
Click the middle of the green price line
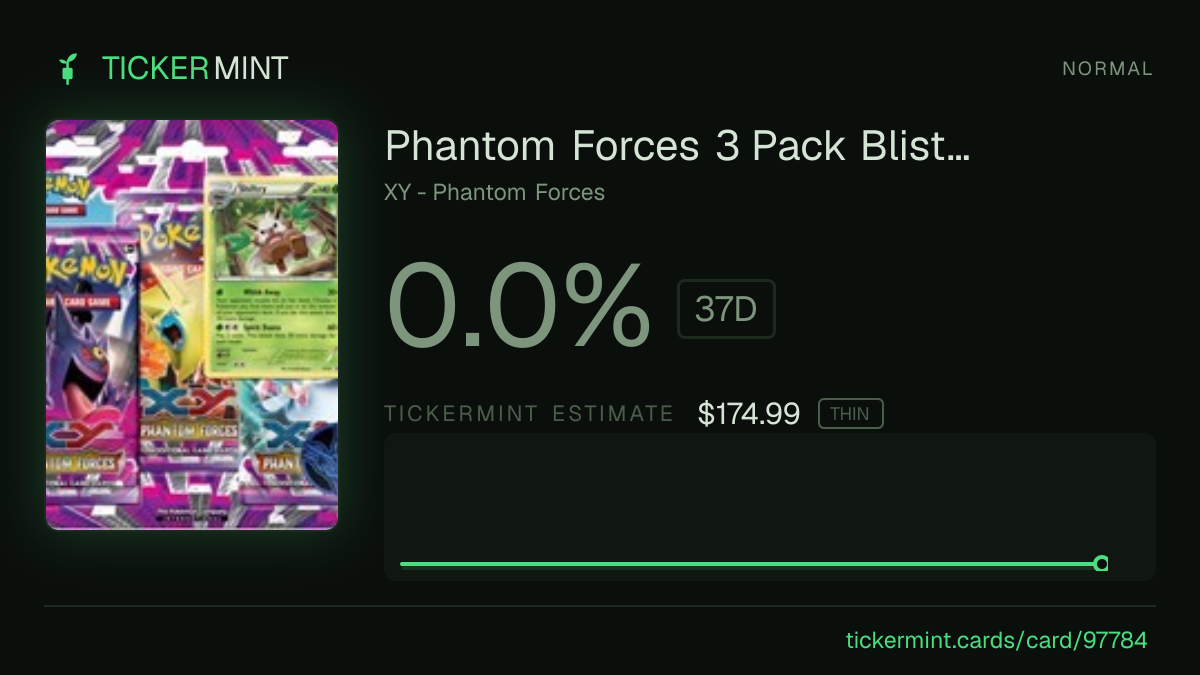tap(748, 564)
